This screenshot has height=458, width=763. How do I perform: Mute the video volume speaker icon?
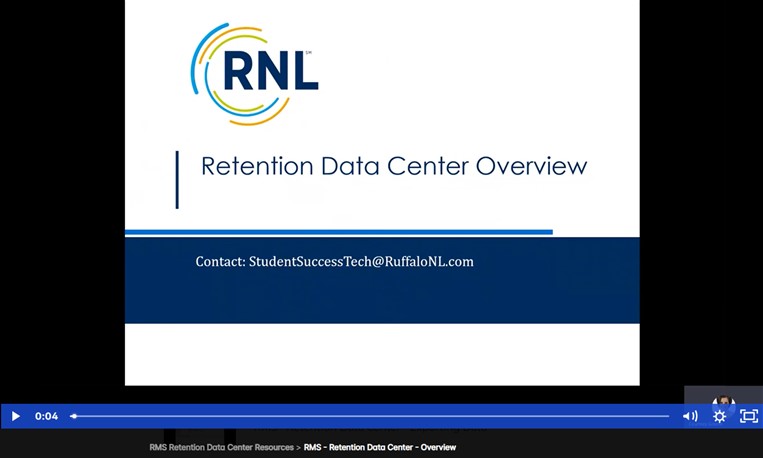coord(690,416)
